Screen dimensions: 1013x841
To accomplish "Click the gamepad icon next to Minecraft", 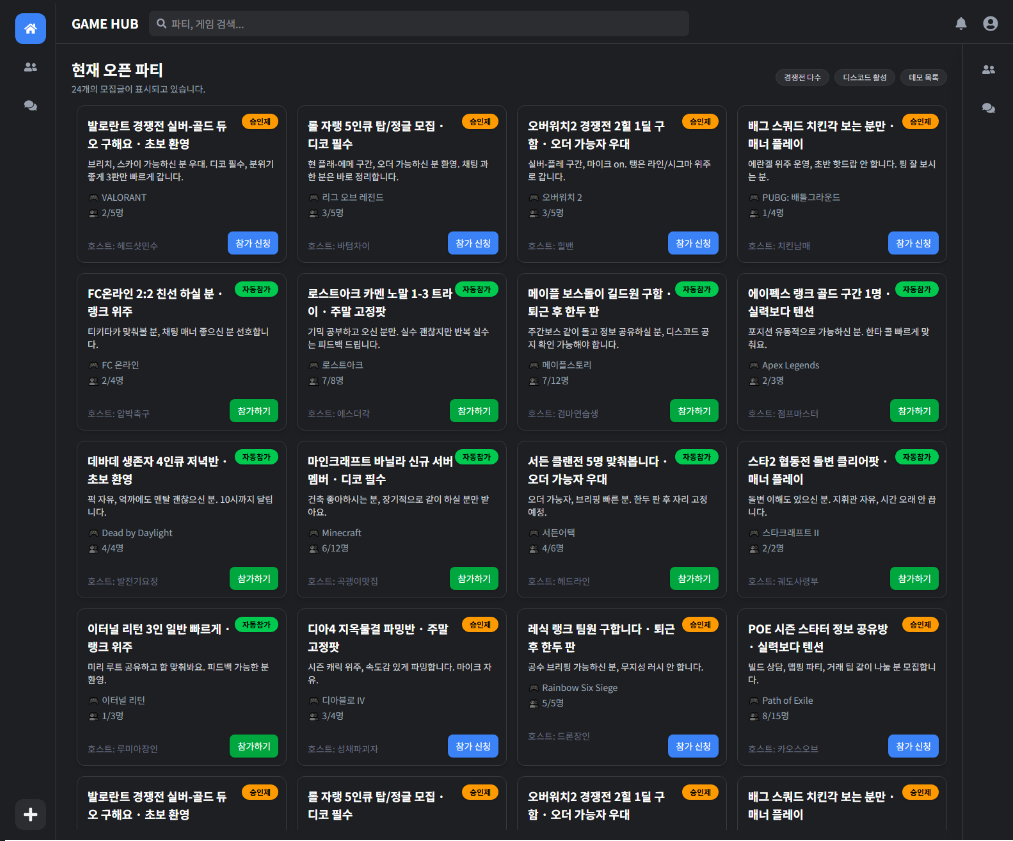I will pos(313,534).
